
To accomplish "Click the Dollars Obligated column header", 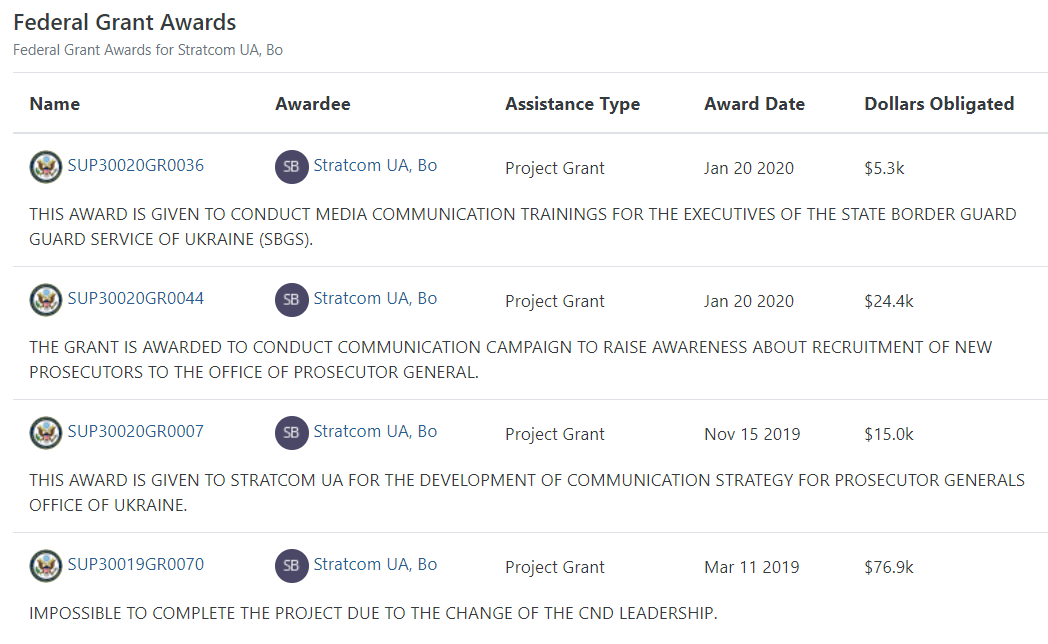I will [x=939, y=104].
